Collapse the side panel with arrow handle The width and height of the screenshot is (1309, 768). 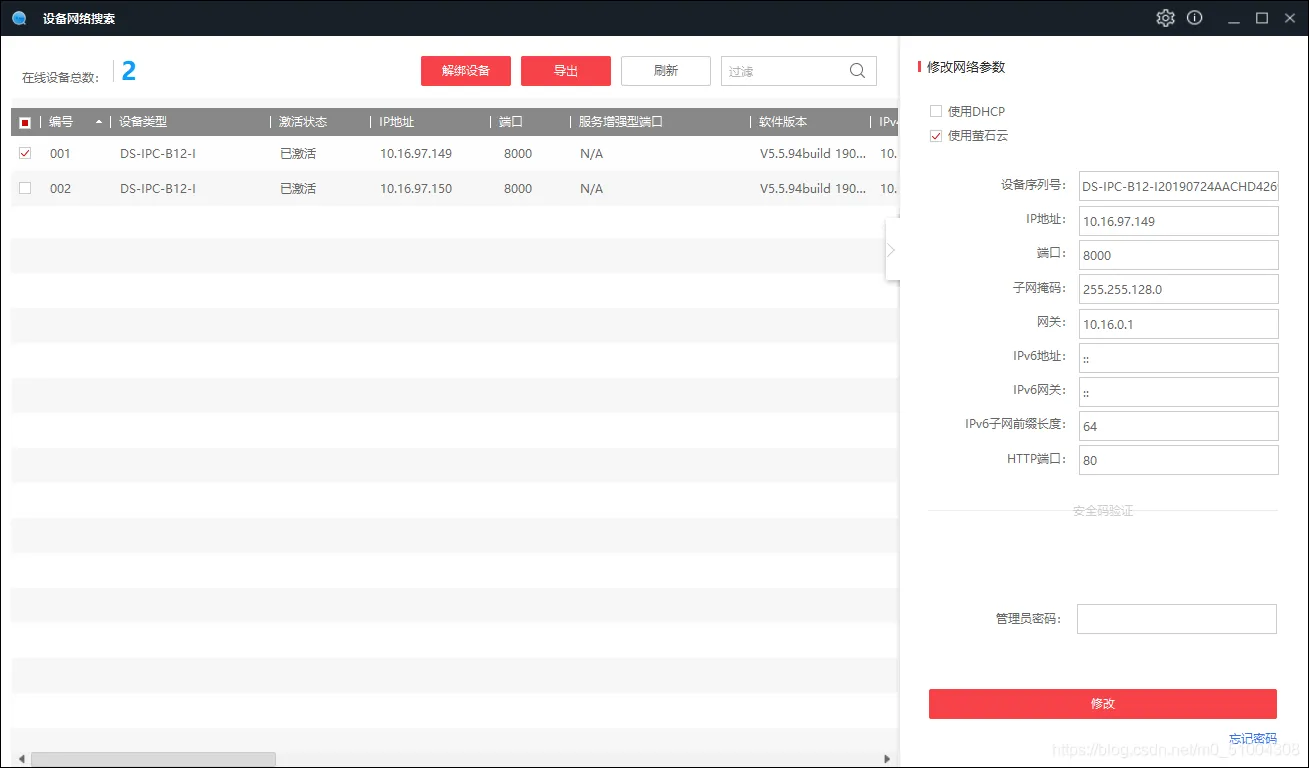(891, 249)
